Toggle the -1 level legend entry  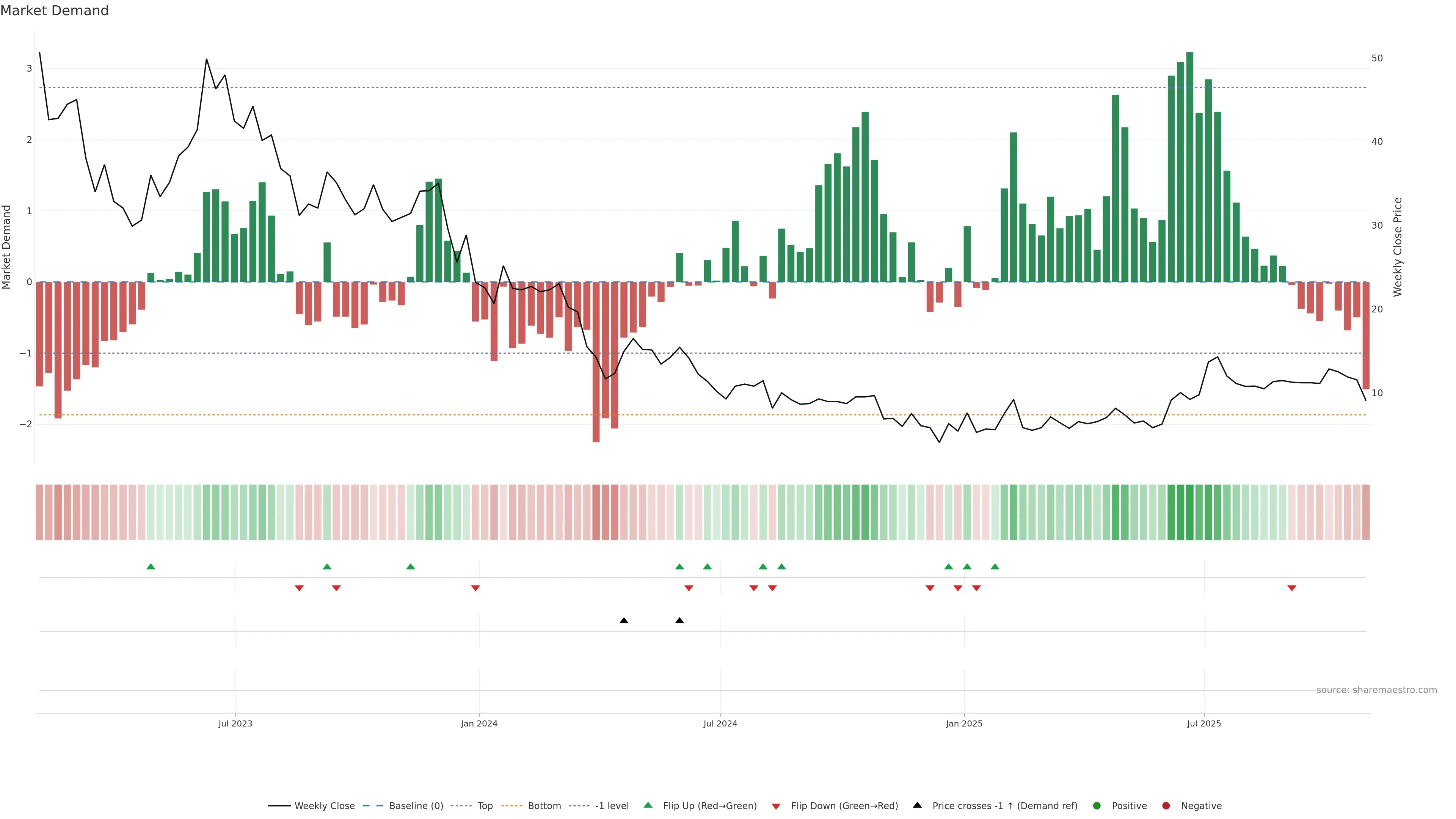pyautogui.click(x=612, y=805)
